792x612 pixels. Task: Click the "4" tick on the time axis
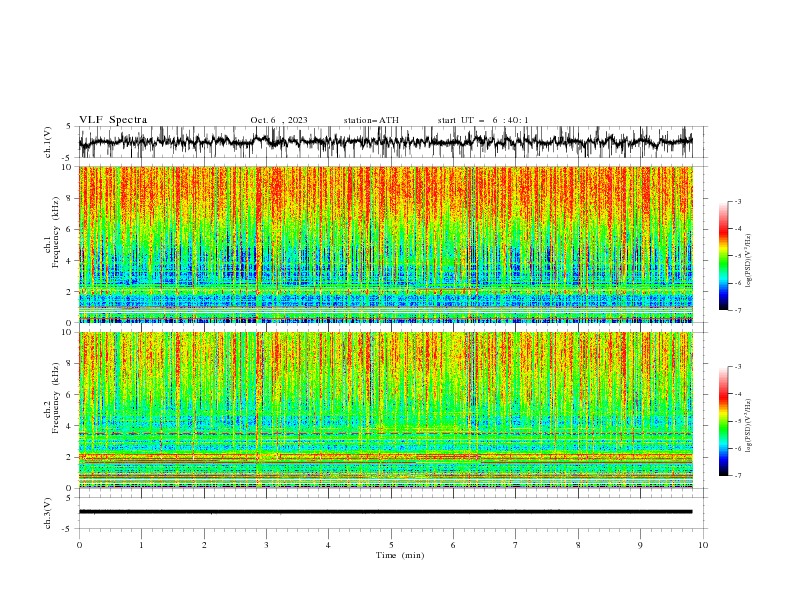click(328, 545)
